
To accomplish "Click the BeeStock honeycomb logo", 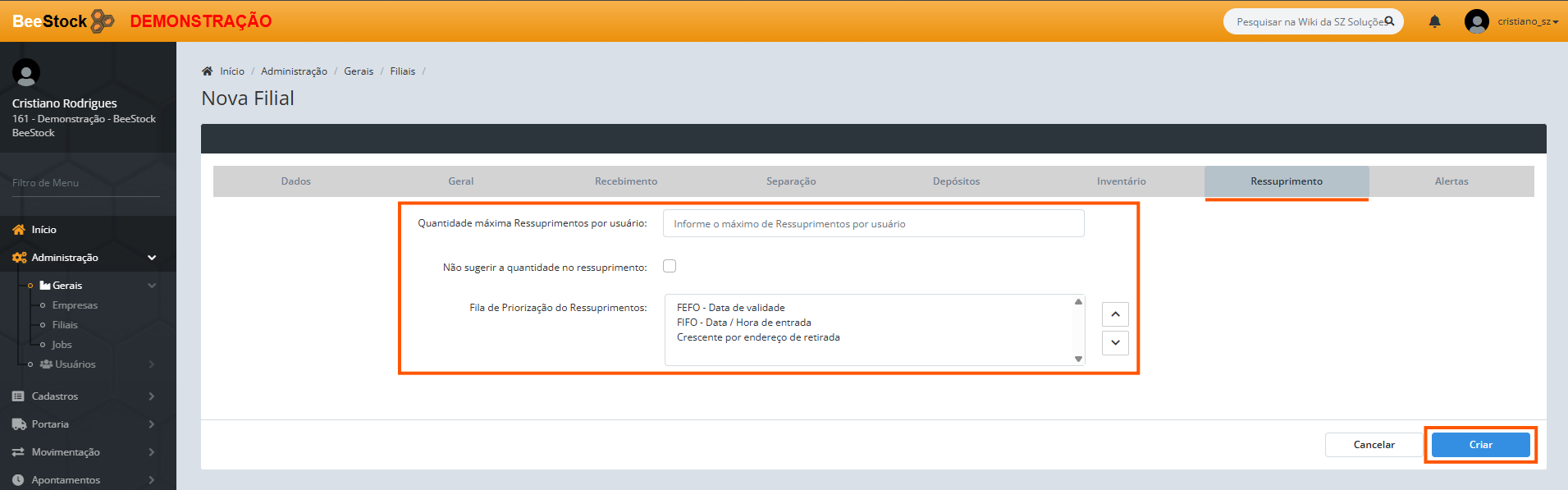I will (x=103, y=21).
